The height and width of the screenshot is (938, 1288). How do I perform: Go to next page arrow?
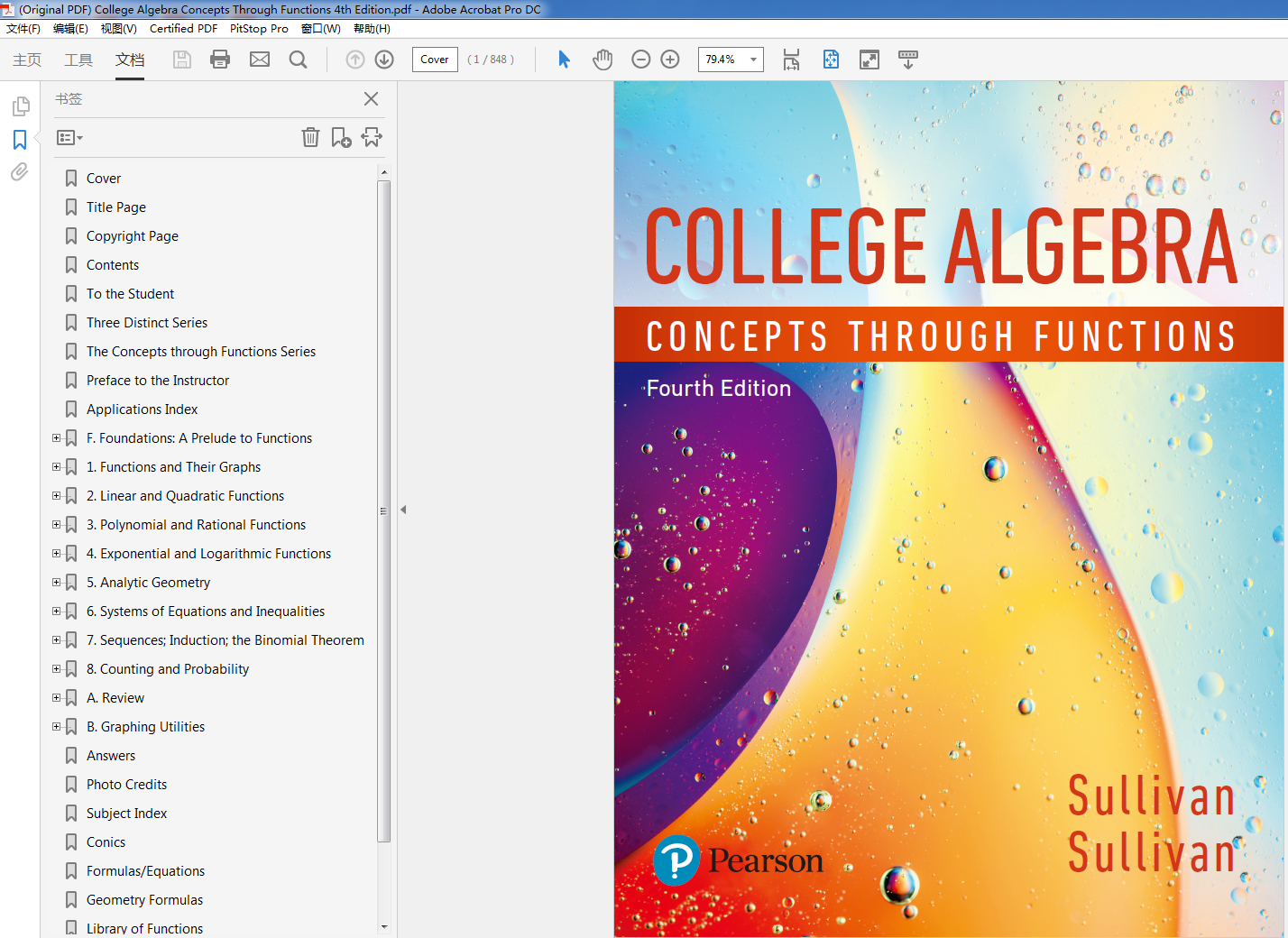(384, 60)
